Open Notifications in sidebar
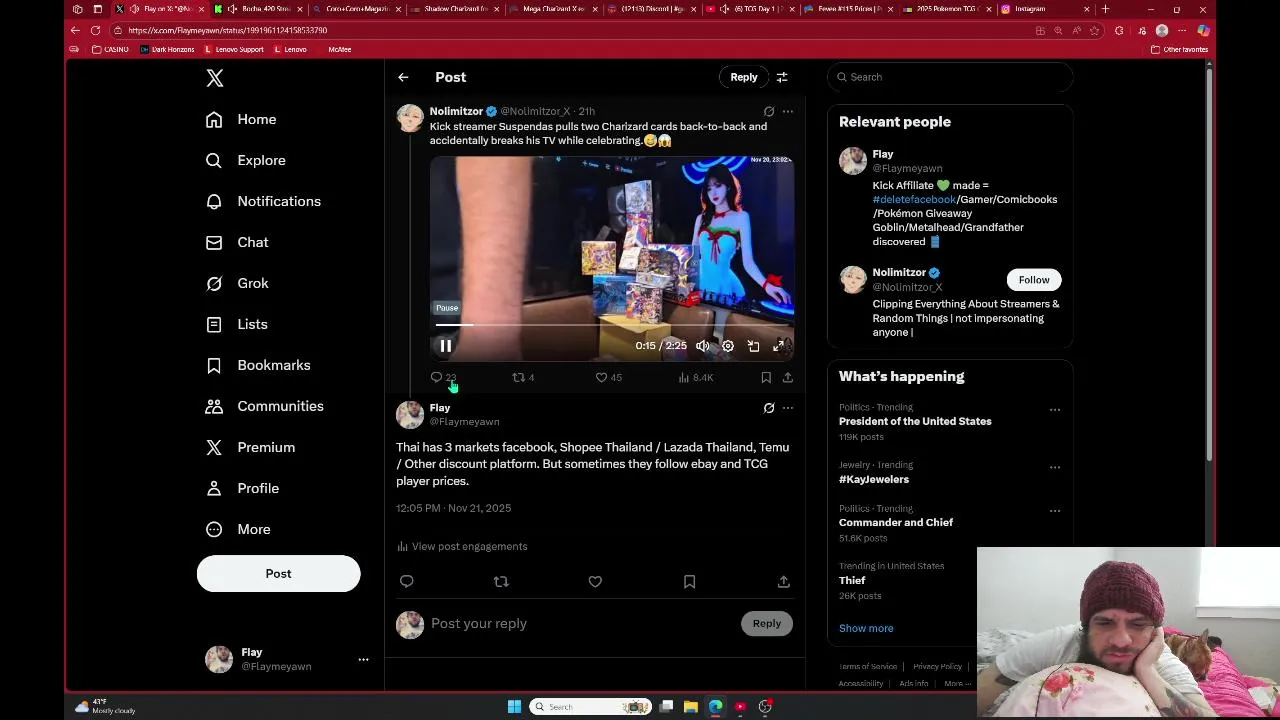 (263, 201)
